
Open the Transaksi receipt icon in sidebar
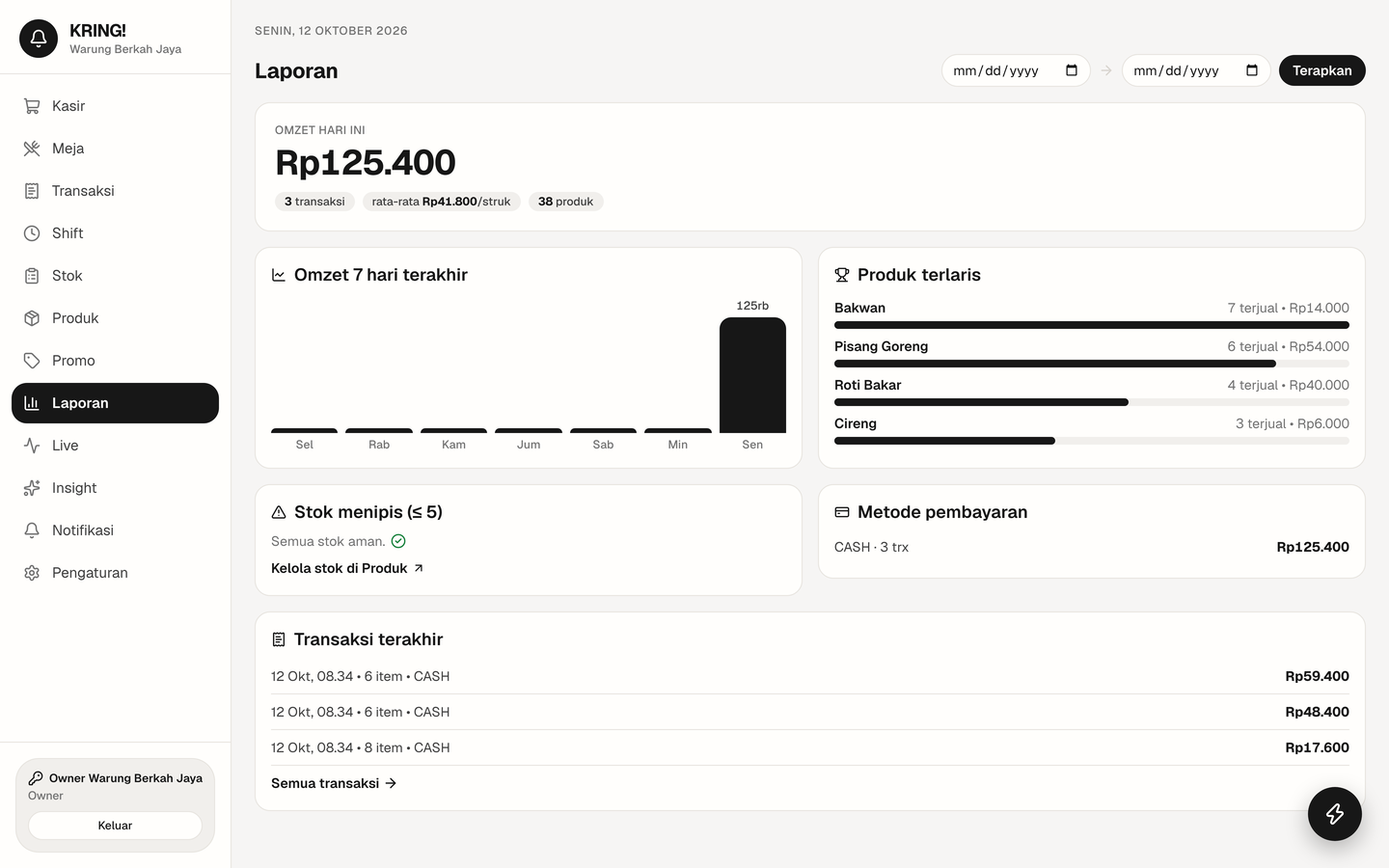click(32, 191)
